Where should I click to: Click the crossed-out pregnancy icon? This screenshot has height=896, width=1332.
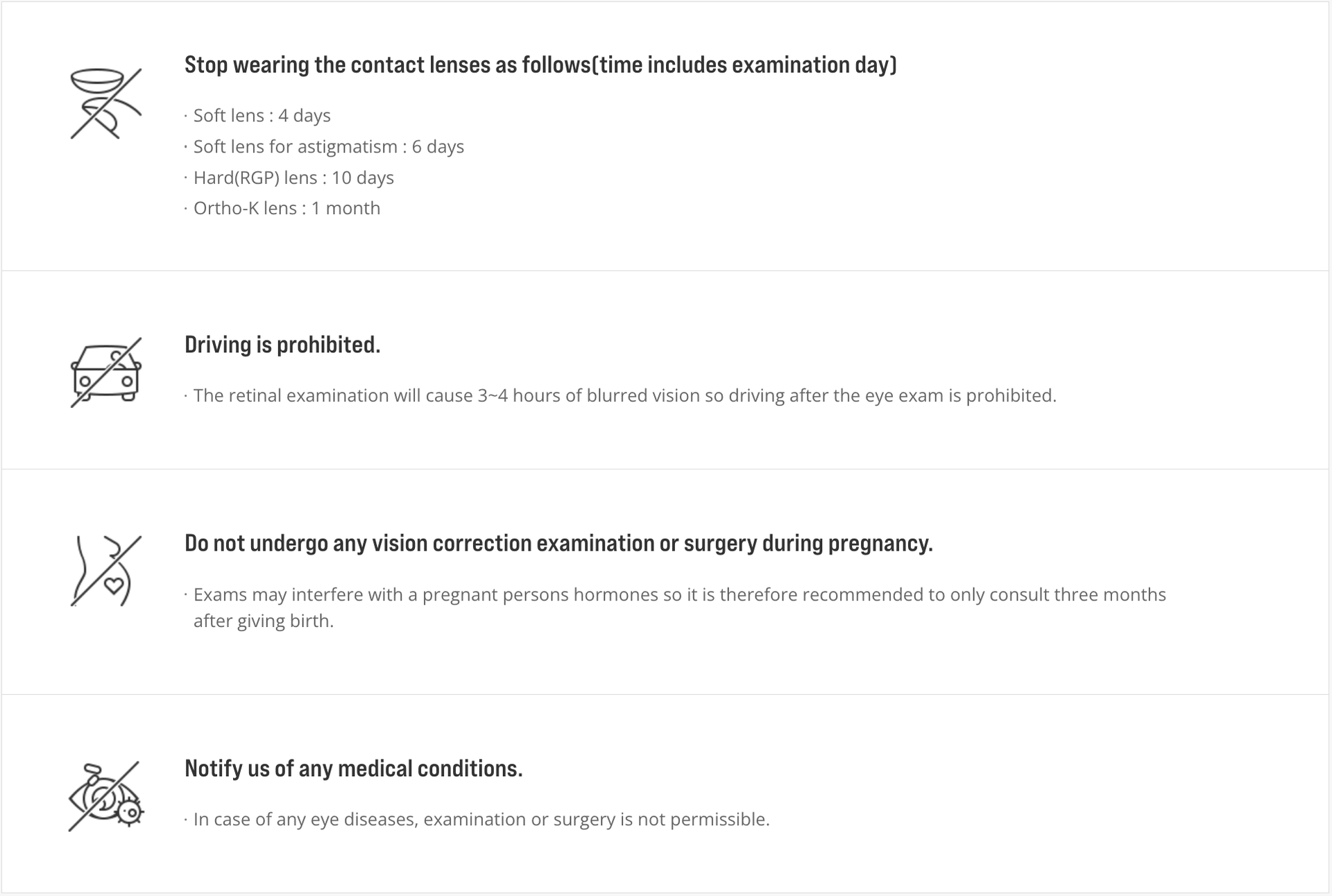click(x=106, y=571)
